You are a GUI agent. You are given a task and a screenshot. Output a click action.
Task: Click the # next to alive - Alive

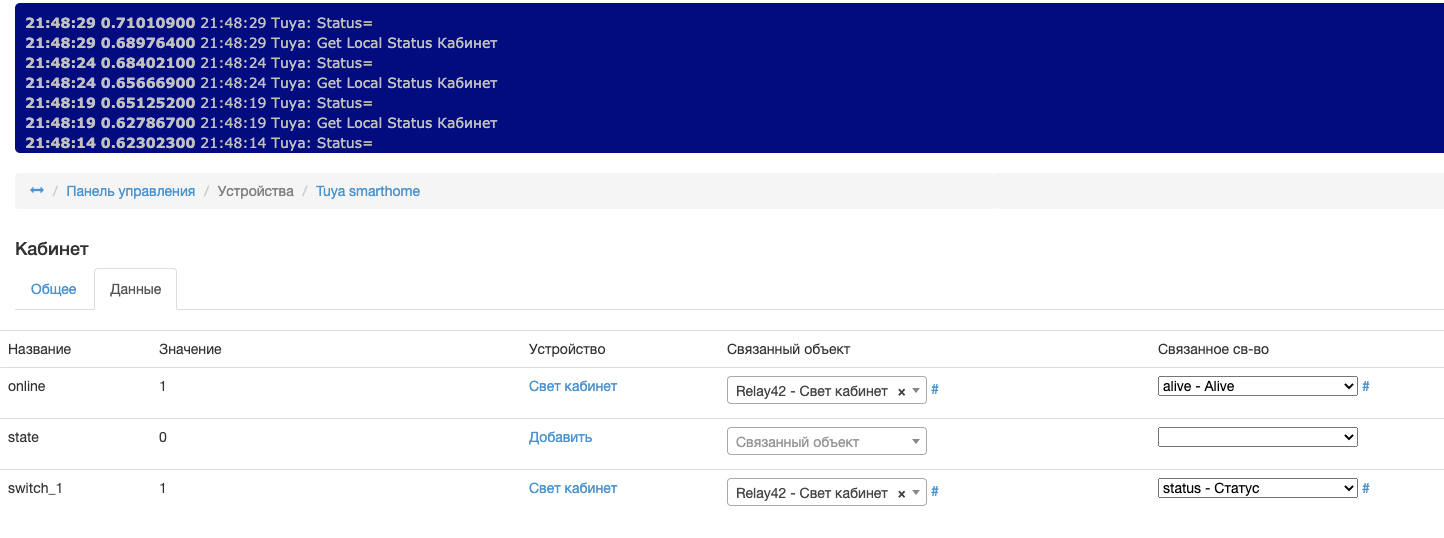[1366, 386]
